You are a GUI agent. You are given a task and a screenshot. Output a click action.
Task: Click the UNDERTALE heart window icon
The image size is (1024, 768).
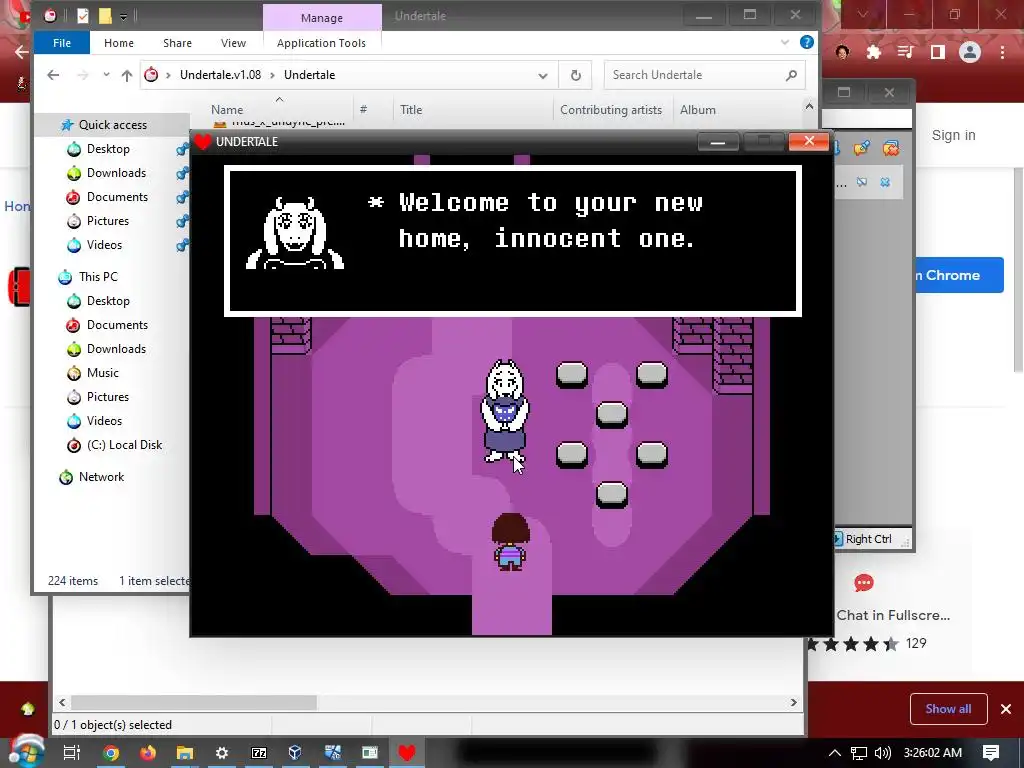click(203, 142)
